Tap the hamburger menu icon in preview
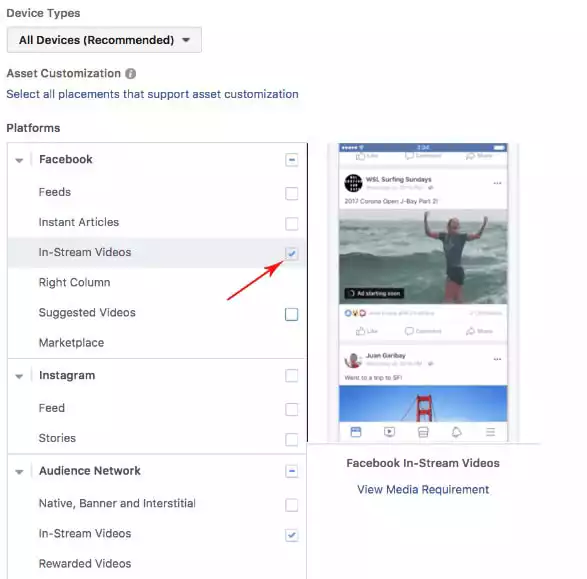This screenshot has height=579, width=587. click(x=490, y=432)
